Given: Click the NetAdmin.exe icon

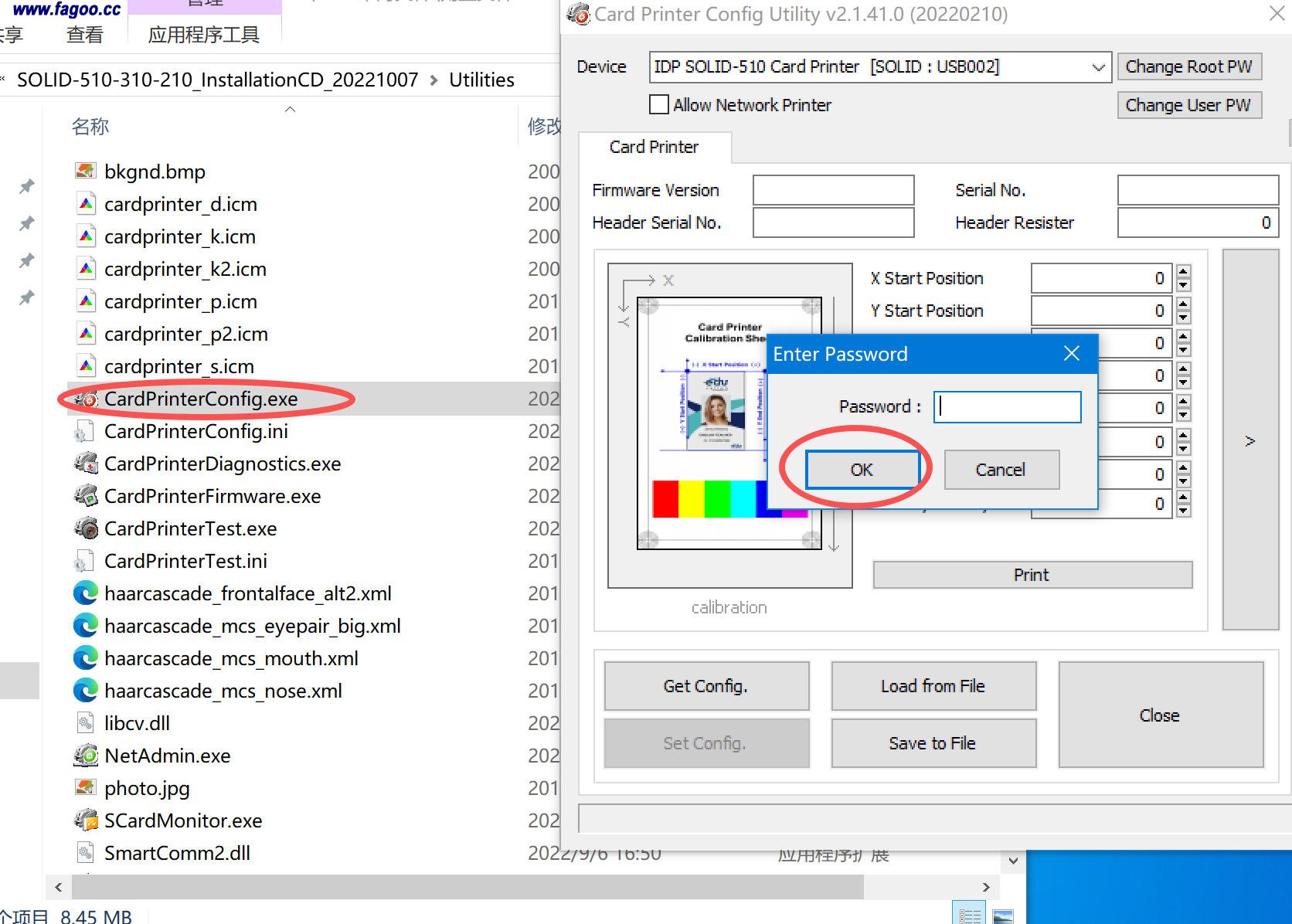Looking at the screenshot, I should tap(86, 756).
